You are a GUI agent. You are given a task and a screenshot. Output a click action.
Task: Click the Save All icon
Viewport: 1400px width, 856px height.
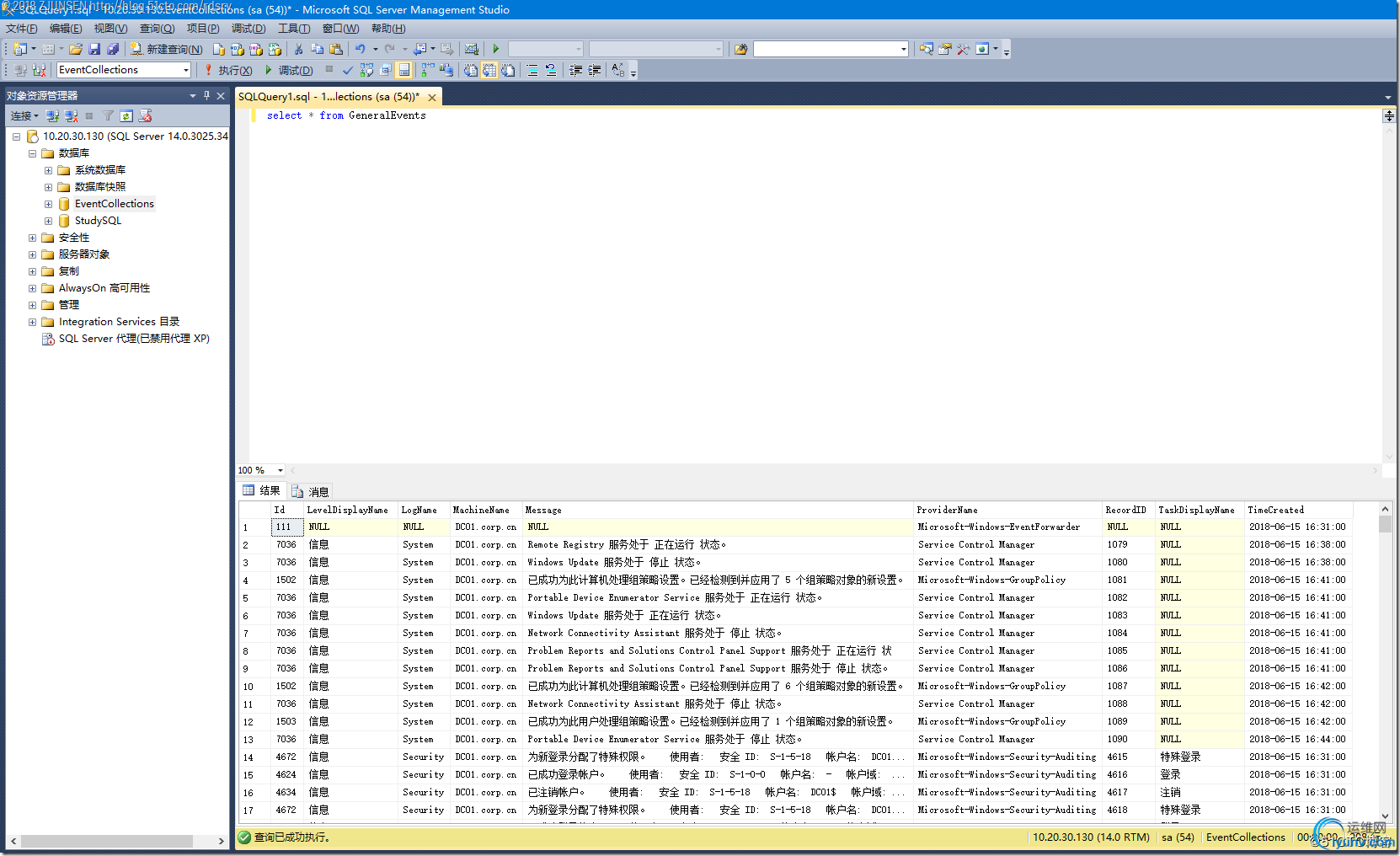pos(113,49)
